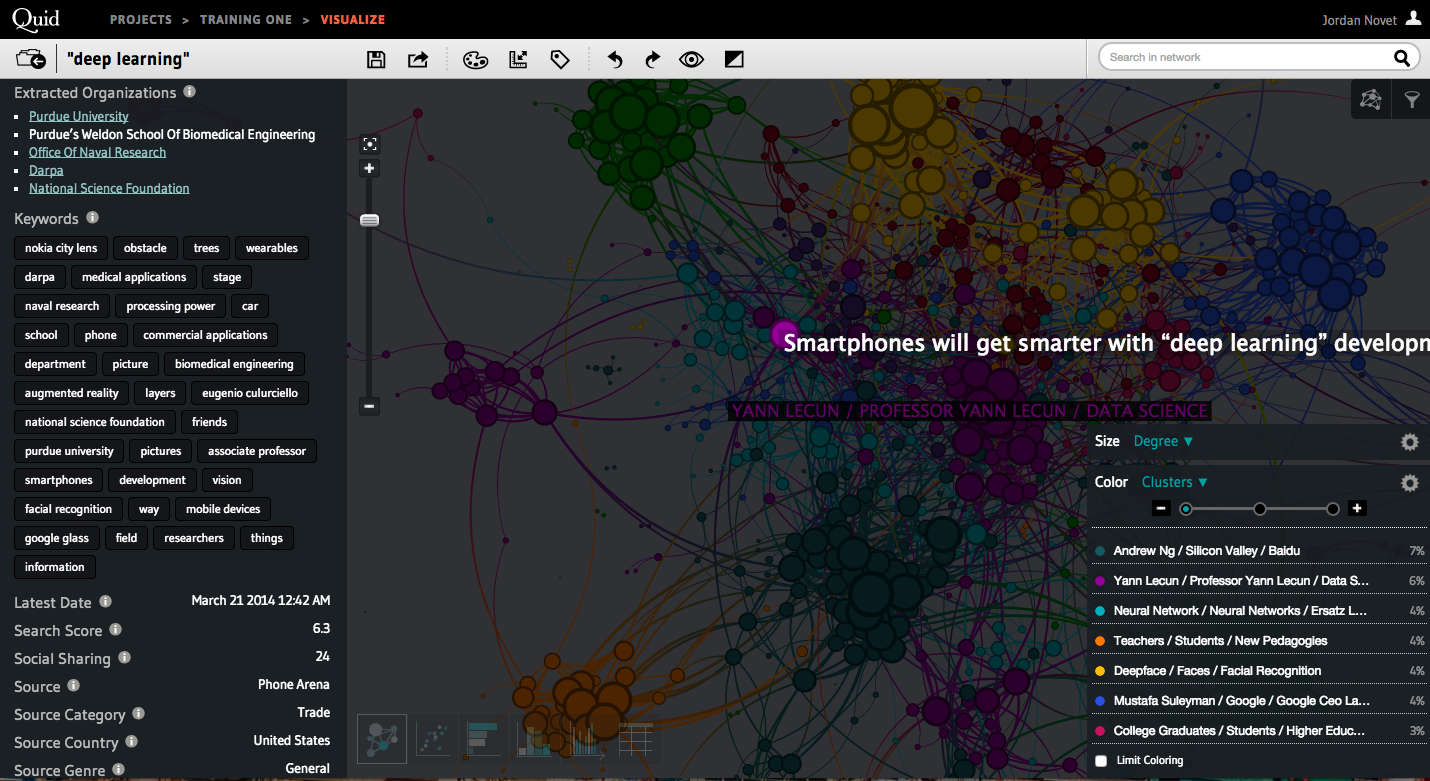Select the 'augmented reality' keyword tag
1430x781 pixels.
[72, 393]
